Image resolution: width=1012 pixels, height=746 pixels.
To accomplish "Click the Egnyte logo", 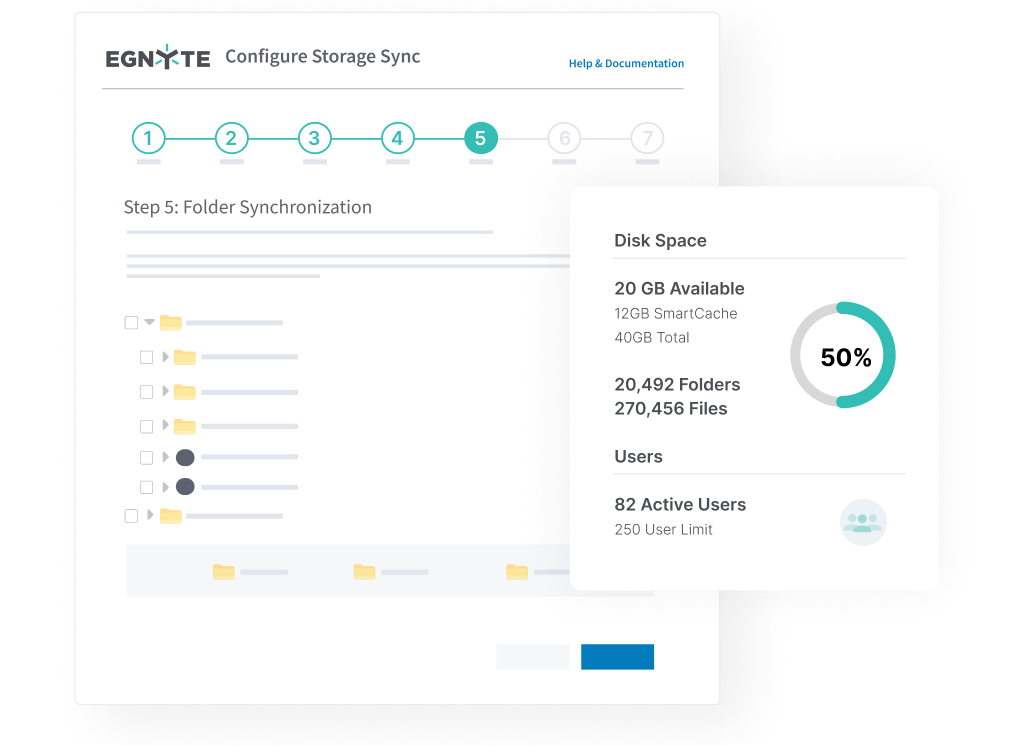I will tap(157, 58).
